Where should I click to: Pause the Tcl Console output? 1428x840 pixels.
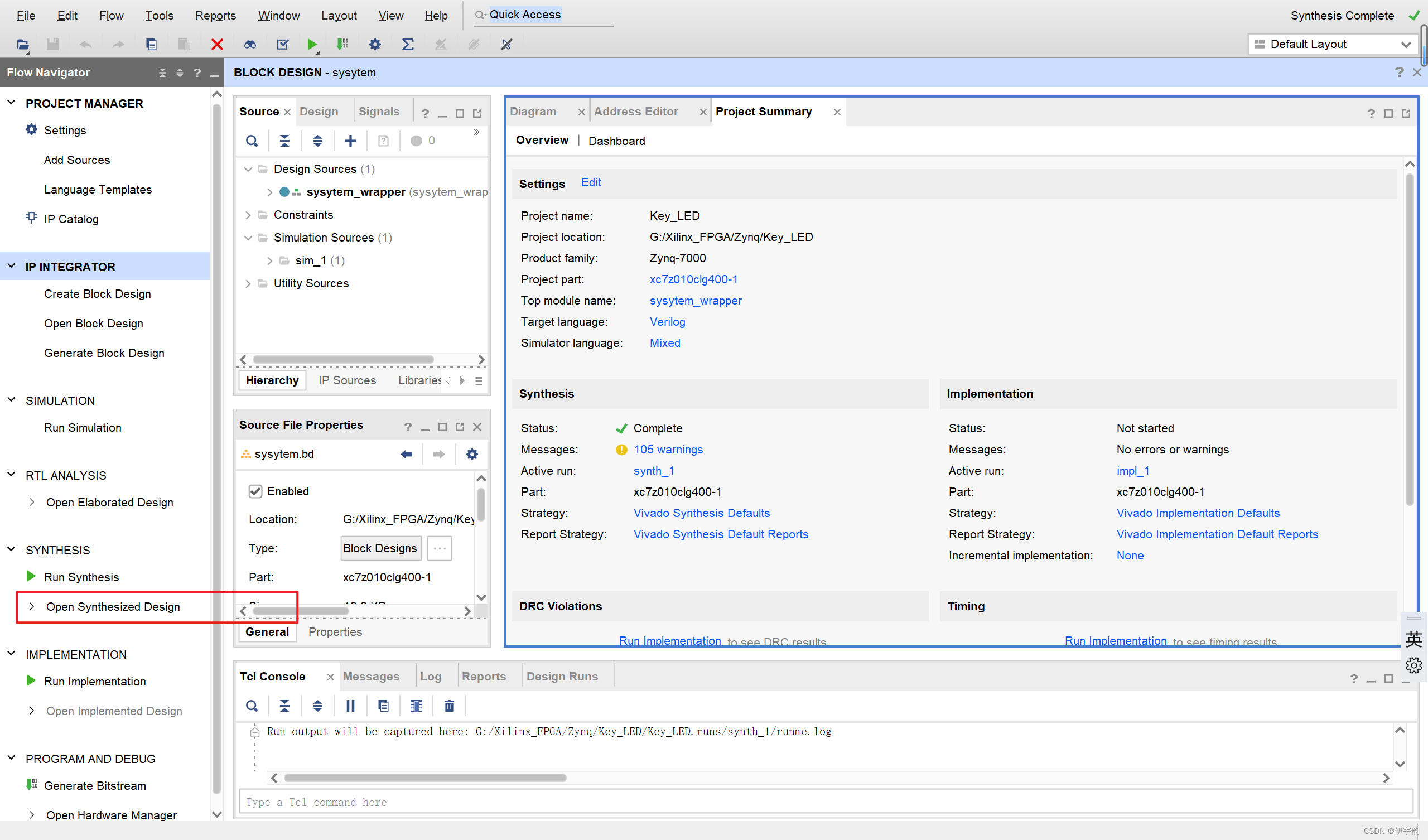(x=350, y=706)
